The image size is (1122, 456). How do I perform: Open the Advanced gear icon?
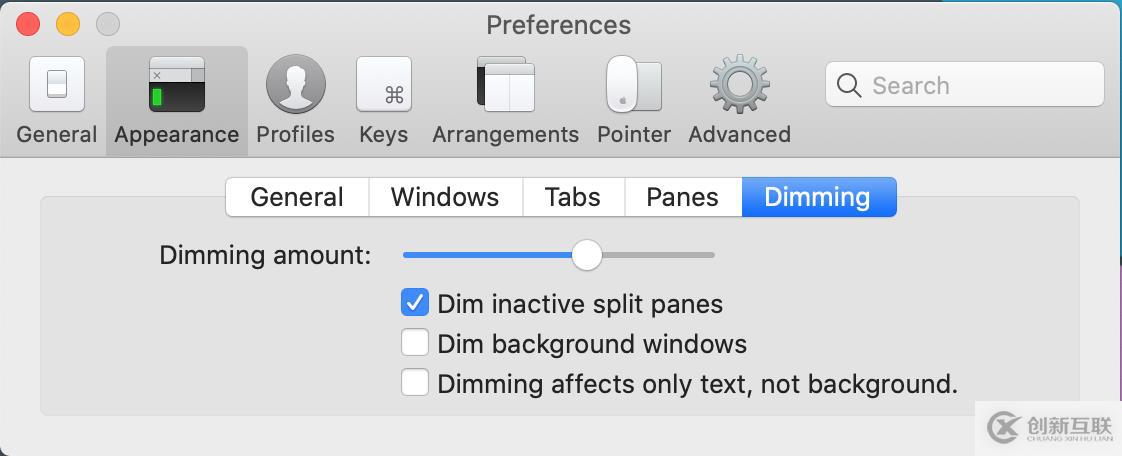point(739,85)
